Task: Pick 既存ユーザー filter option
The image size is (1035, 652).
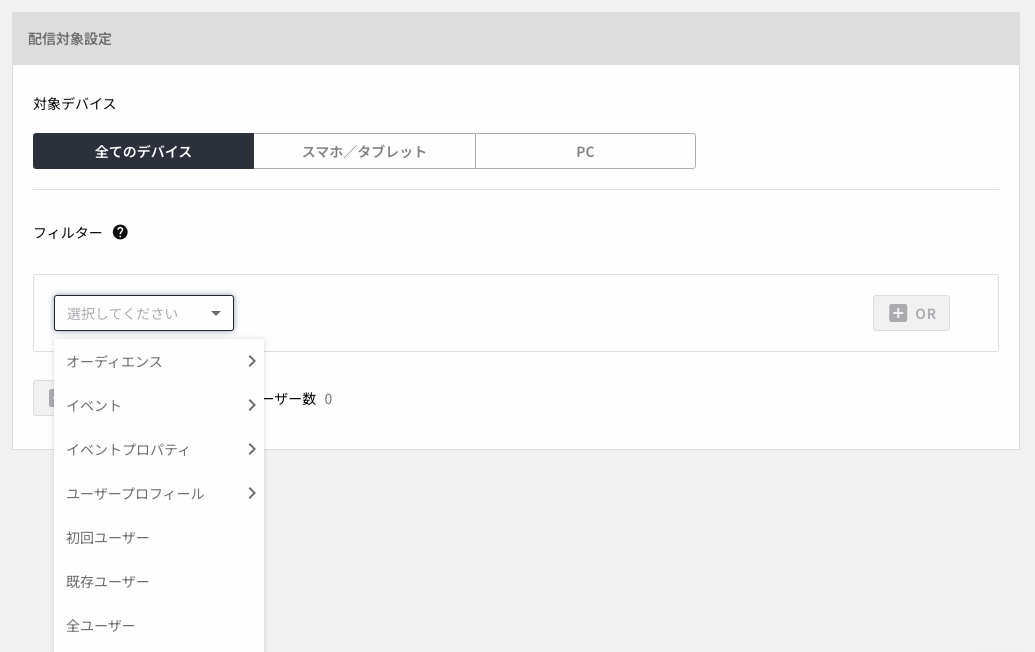Action: tap(158, 581)
